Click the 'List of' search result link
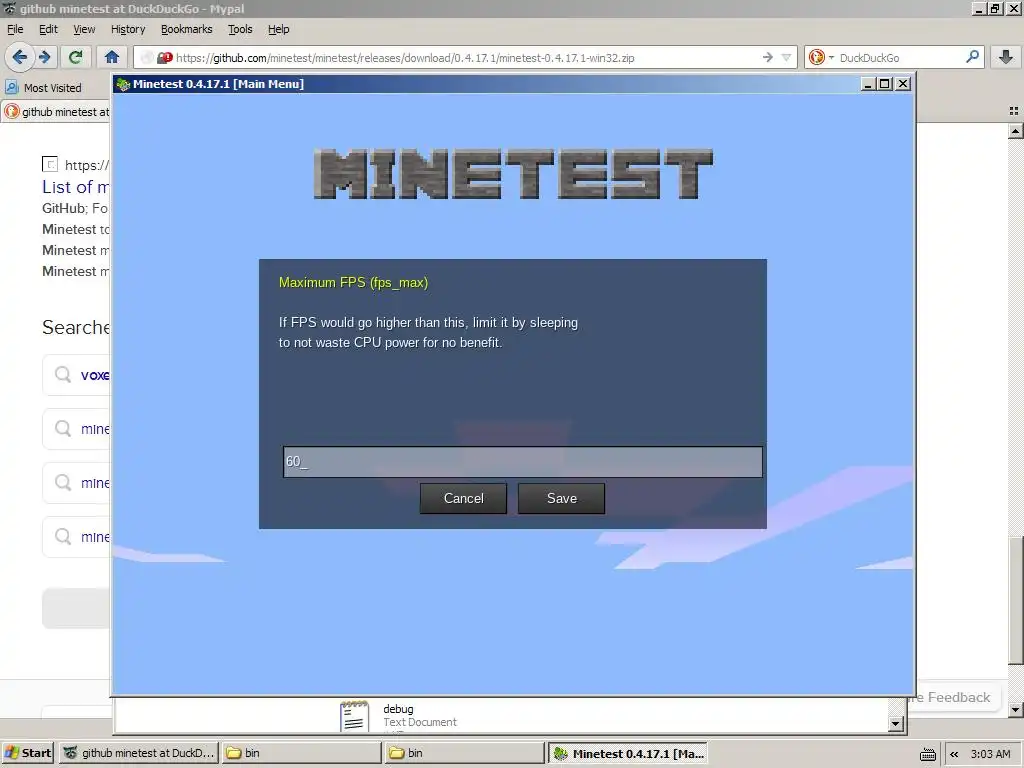 tap(75, 187)
